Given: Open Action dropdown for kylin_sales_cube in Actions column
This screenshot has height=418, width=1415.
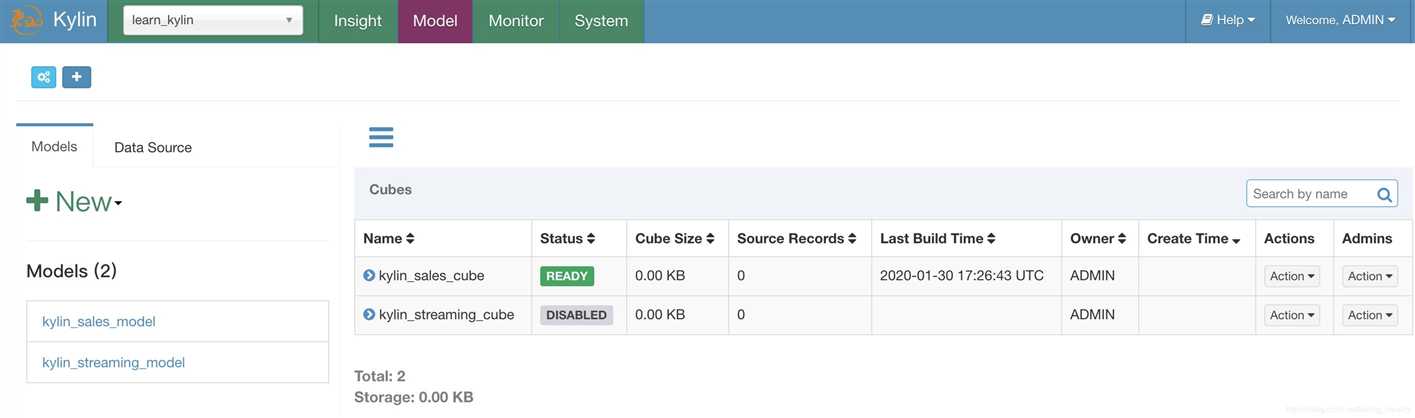Looking at the screenshot, I should tap(1292, 276).
